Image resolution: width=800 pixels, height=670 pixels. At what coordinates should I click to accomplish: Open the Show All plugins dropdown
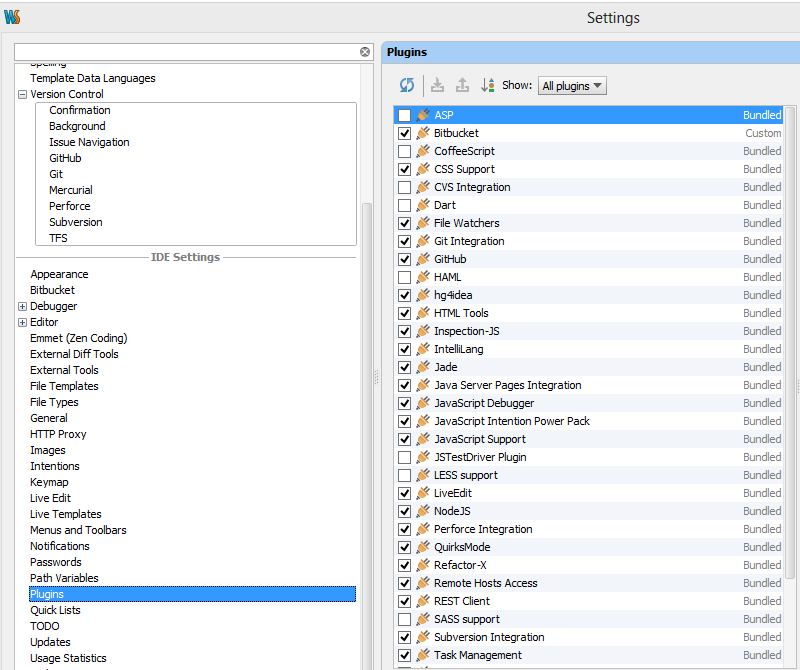(x=572, y=86)
